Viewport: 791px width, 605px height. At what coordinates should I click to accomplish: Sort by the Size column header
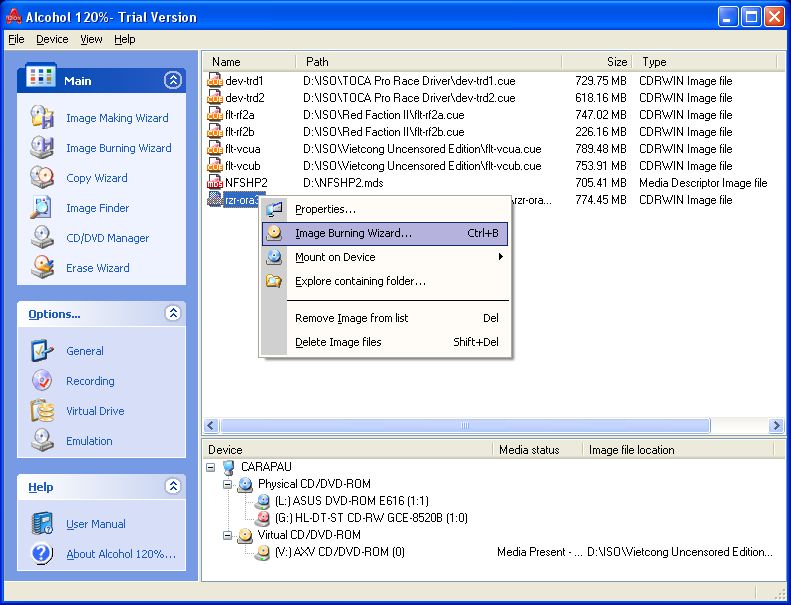coord(597,62)
